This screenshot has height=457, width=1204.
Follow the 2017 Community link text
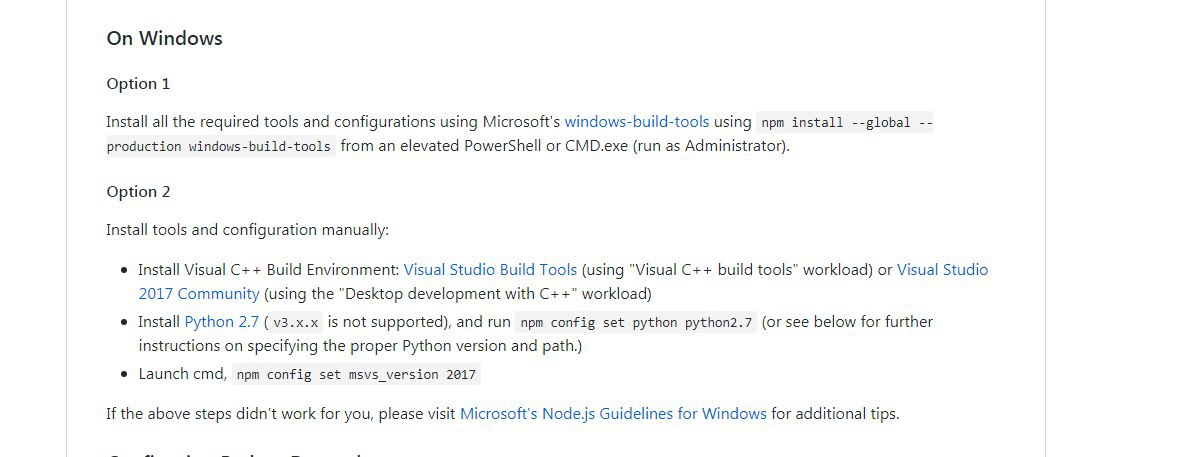point(199,294)
